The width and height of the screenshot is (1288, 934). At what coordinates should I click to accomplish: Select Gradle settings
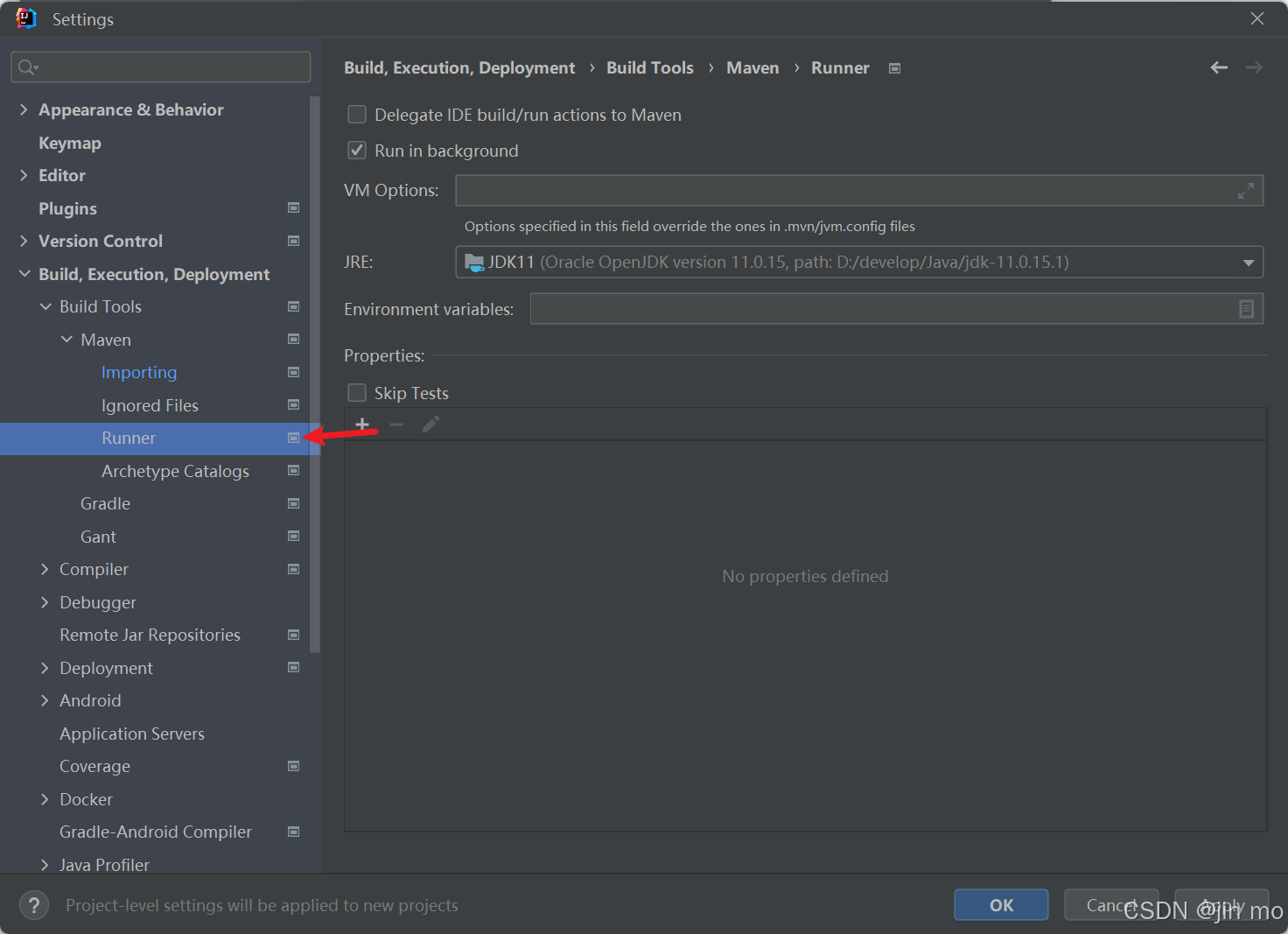(105, 503)
